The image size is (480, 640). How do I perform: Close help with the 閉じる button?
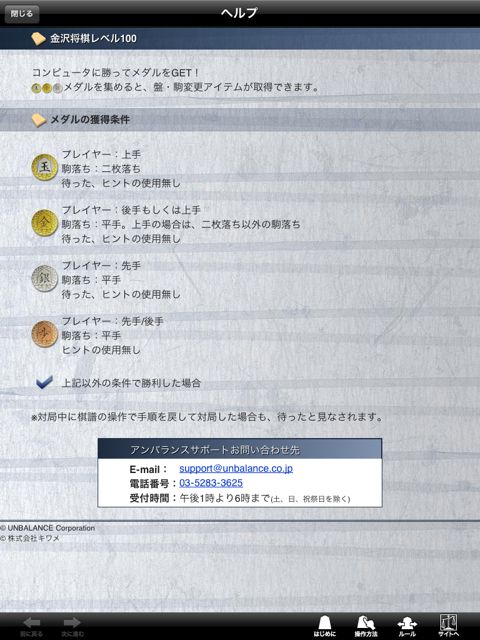coord(22,14)
